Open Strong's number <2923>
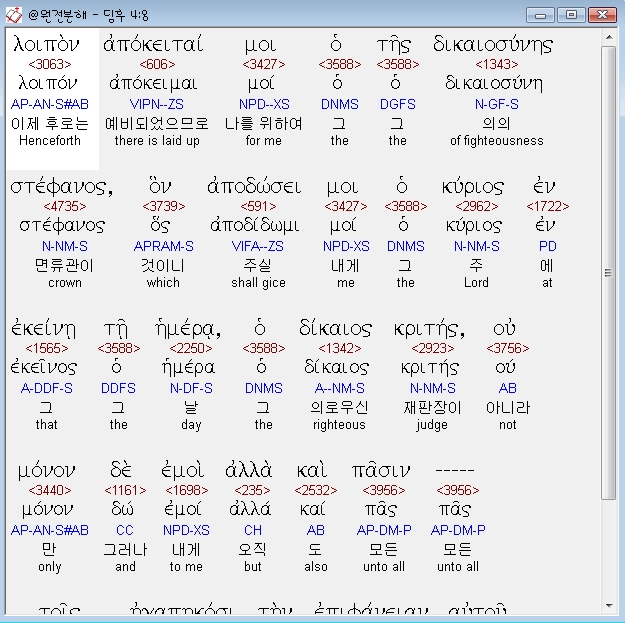 coord(432,348)
